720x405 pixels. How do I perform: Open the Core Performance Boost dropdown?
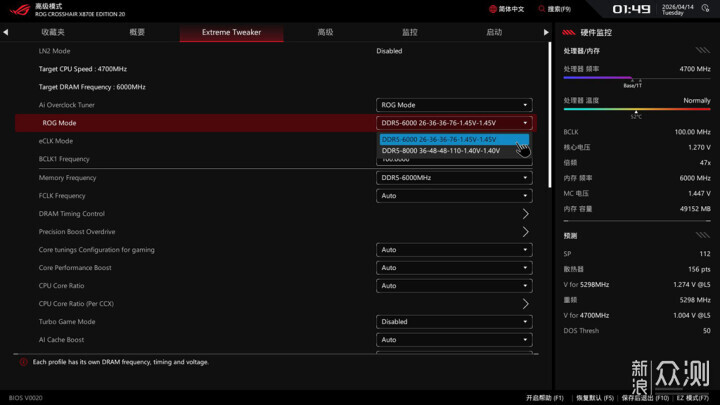[454, 268]
